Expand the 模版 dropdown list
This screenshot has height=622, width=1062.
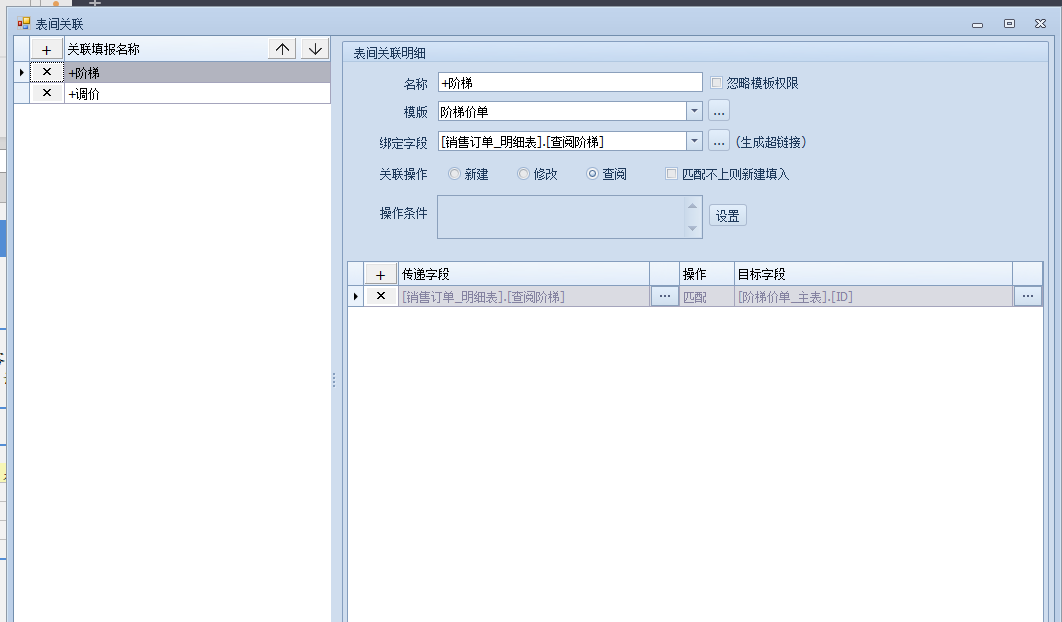pos(694,111)
